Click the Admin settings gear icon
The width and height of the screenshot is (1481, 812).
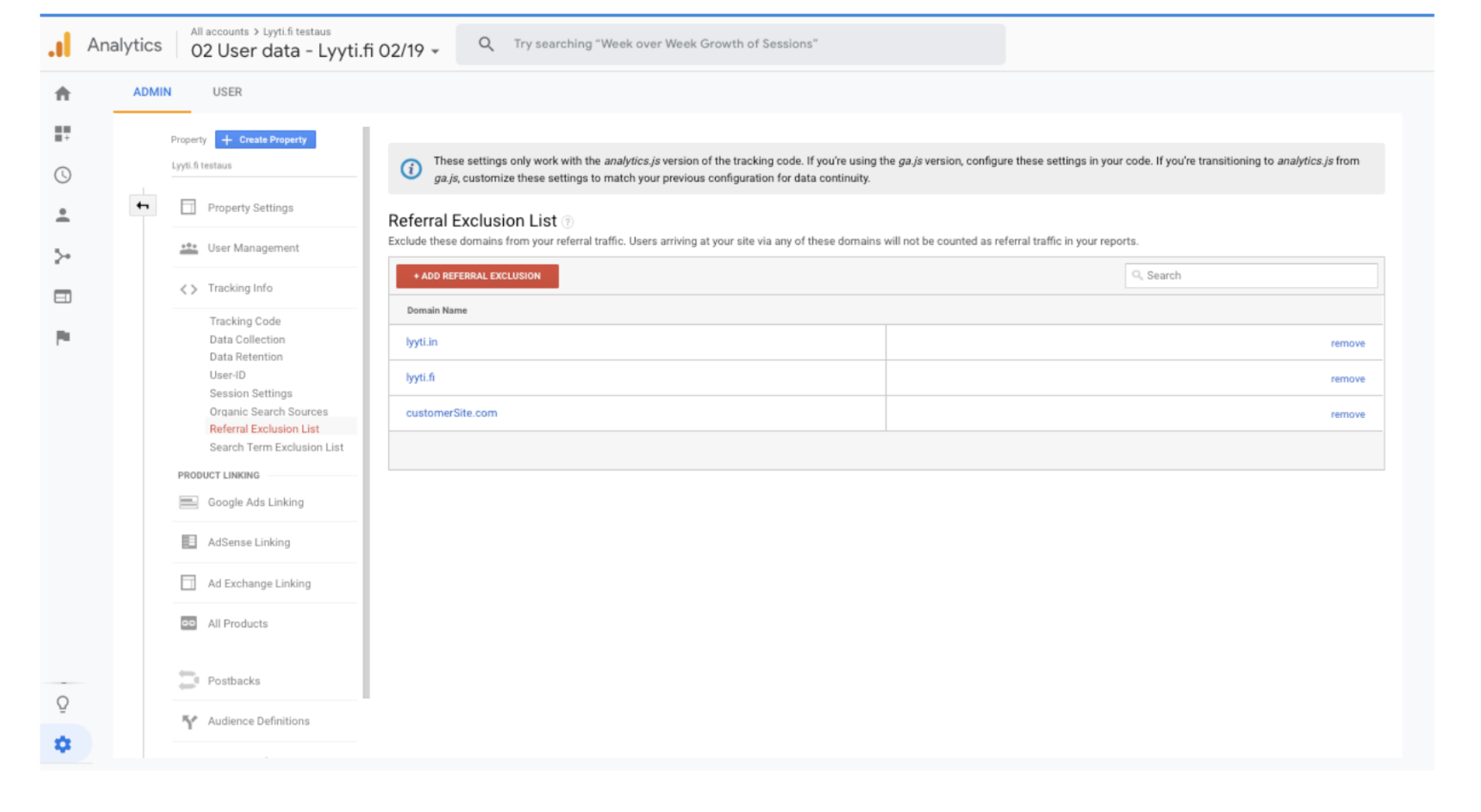63,744
